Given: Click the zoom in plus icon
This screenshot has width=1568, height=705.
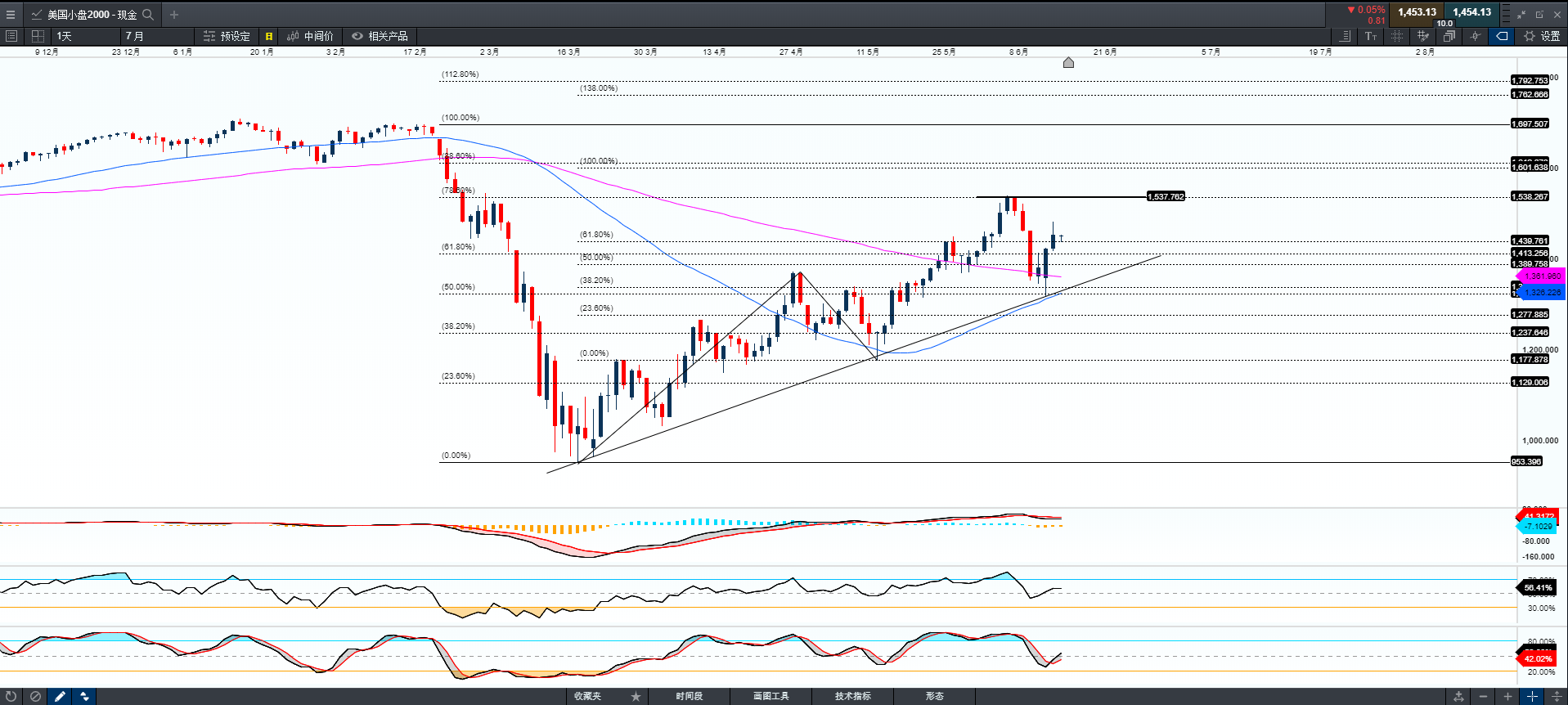Looking at the screenshot, I should tap(1507, 697).
